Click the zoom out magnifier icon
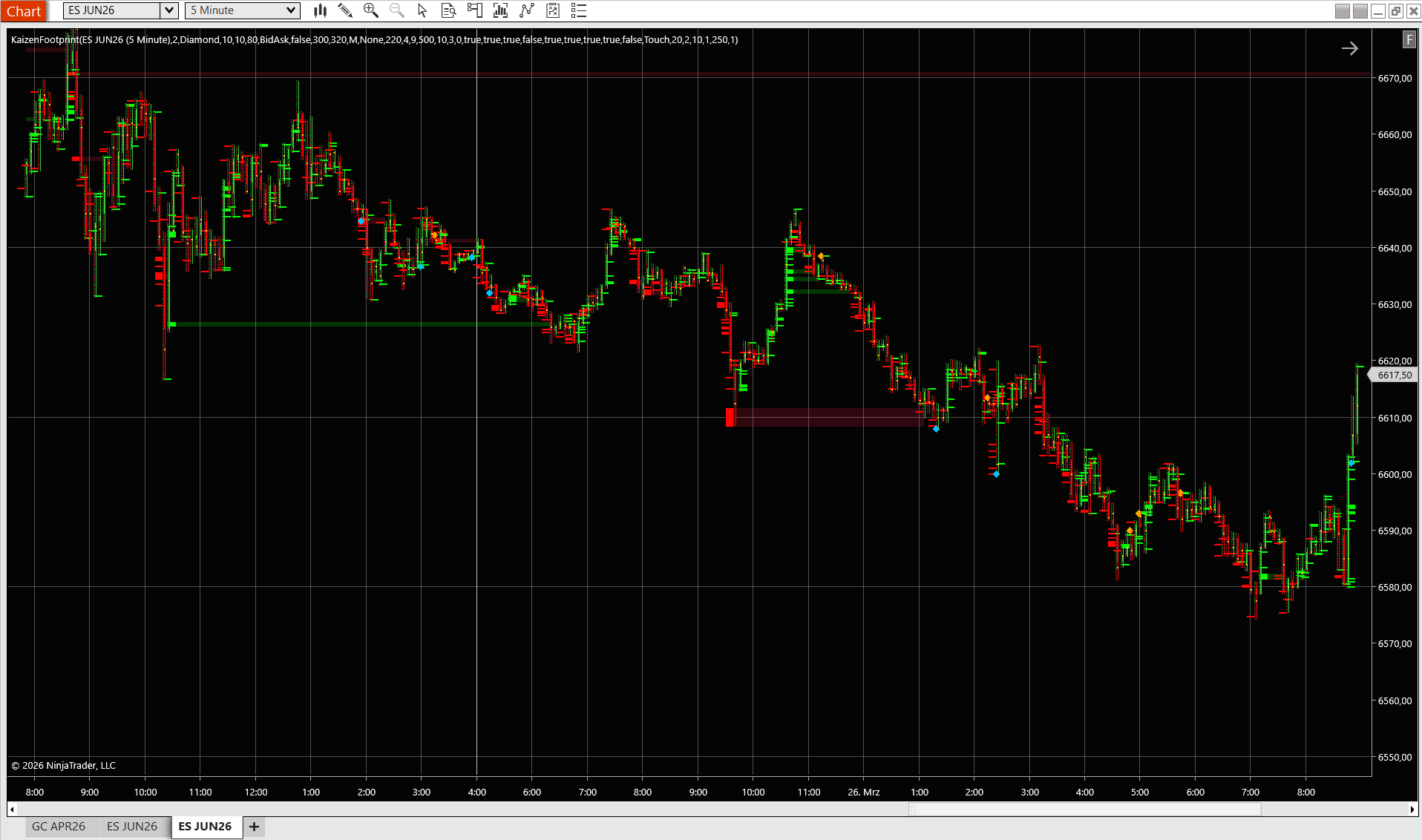 [397, 10]
